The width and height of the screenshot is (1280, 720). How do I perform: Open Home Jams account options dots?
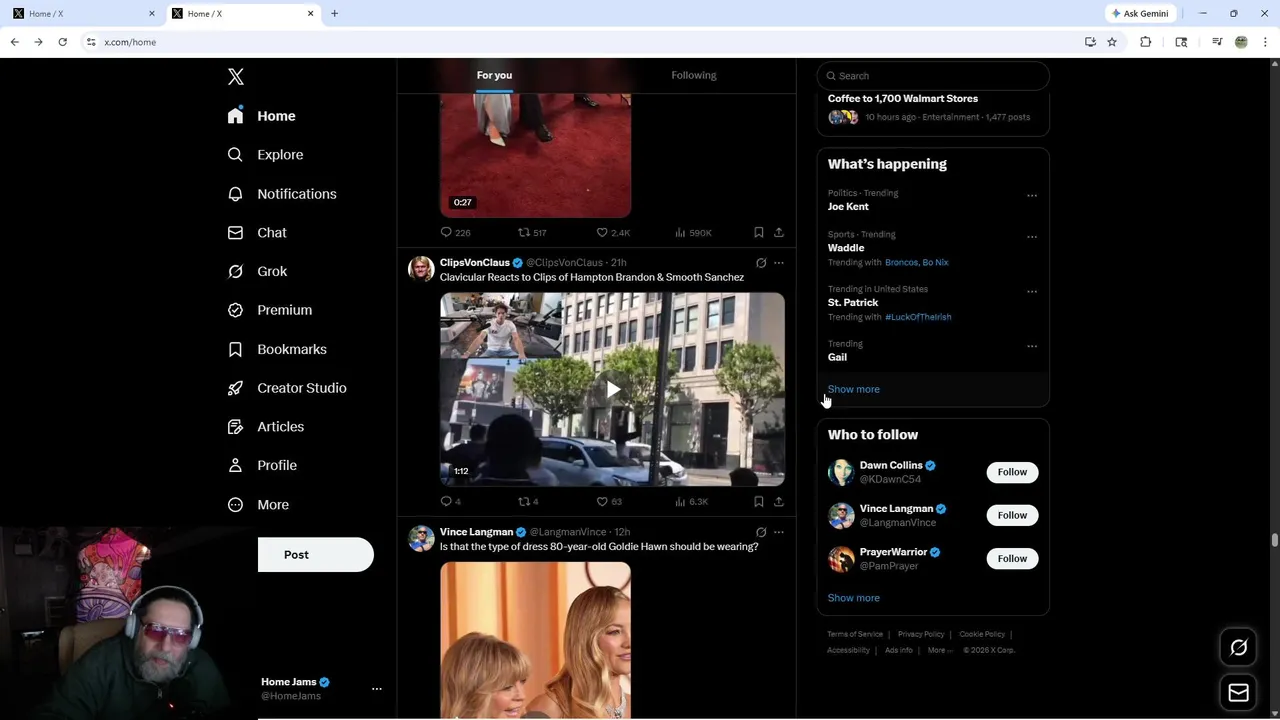pos(377,689)
